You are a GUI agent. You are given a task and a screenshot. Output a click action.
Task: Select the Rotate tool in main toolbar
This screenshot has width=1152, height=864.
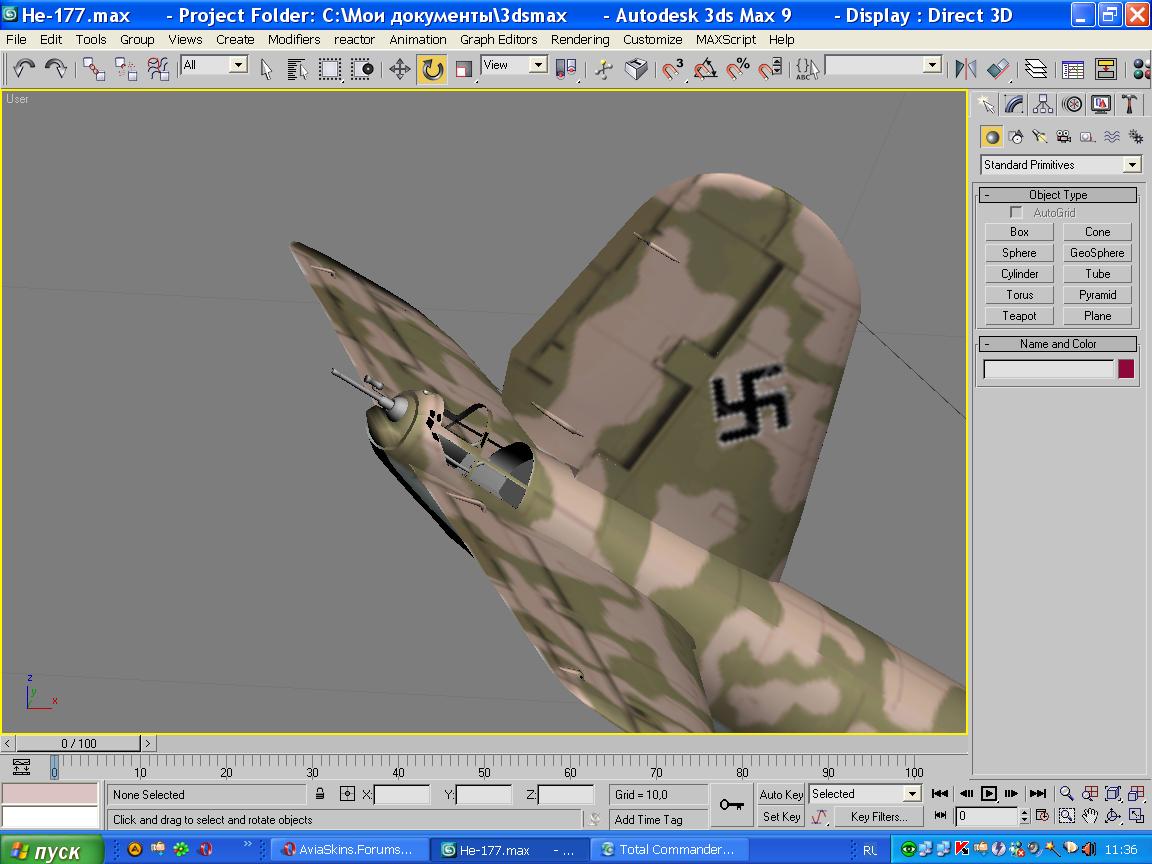[432, 69]
